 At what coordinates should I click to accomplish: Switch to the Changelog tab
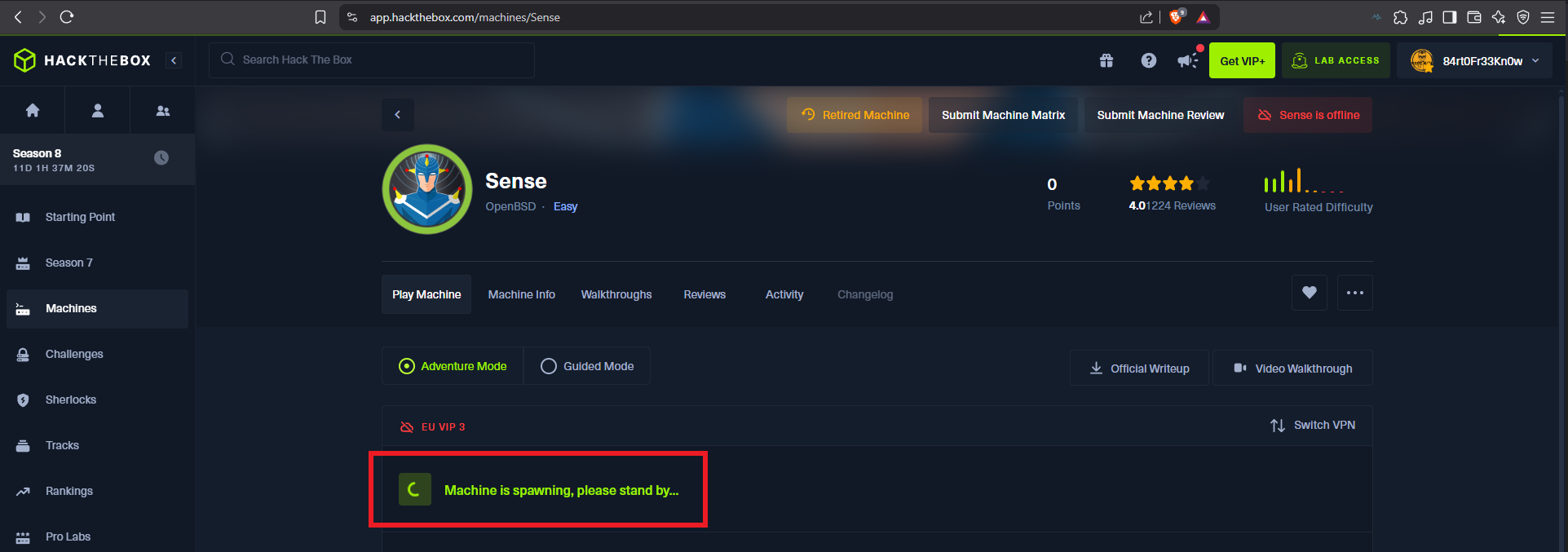[865, 294]
